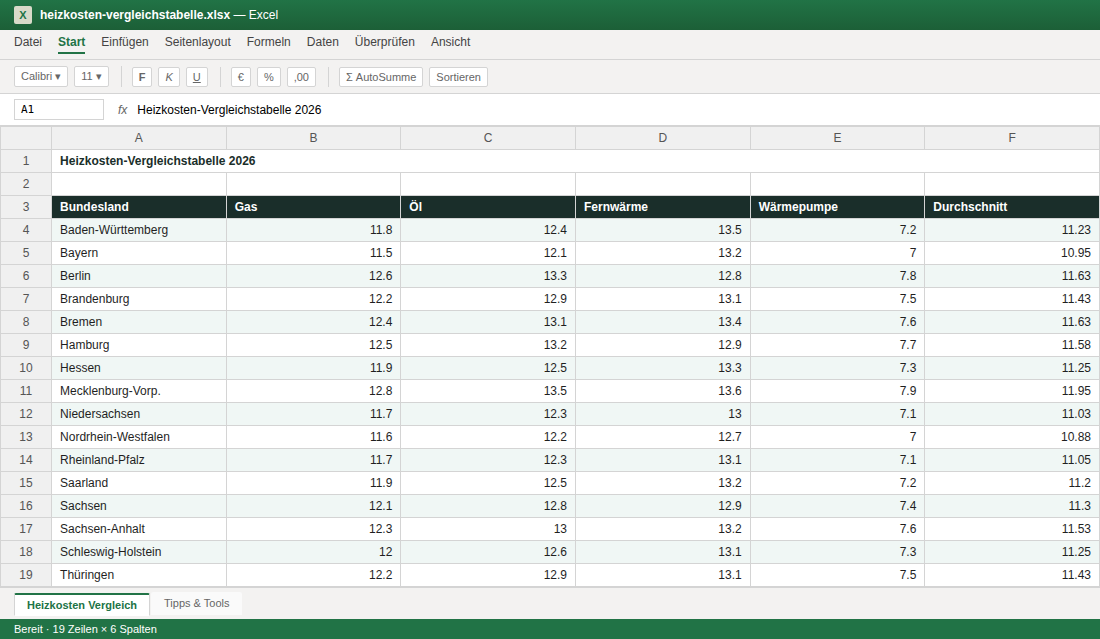Click the Σ AutoSumme button

pos(381,77)
